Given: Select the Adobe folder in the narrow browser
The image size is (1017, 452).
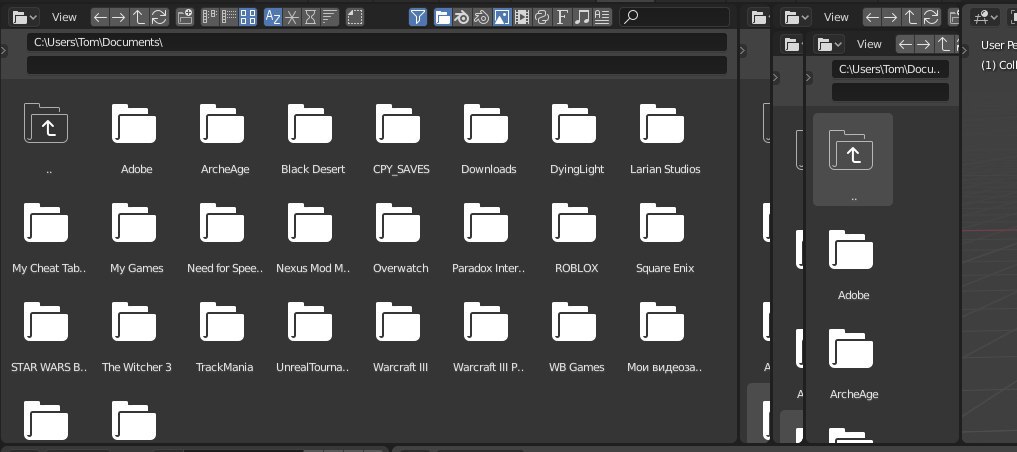Looking at the screenshot, I should [x=853, y=265].
